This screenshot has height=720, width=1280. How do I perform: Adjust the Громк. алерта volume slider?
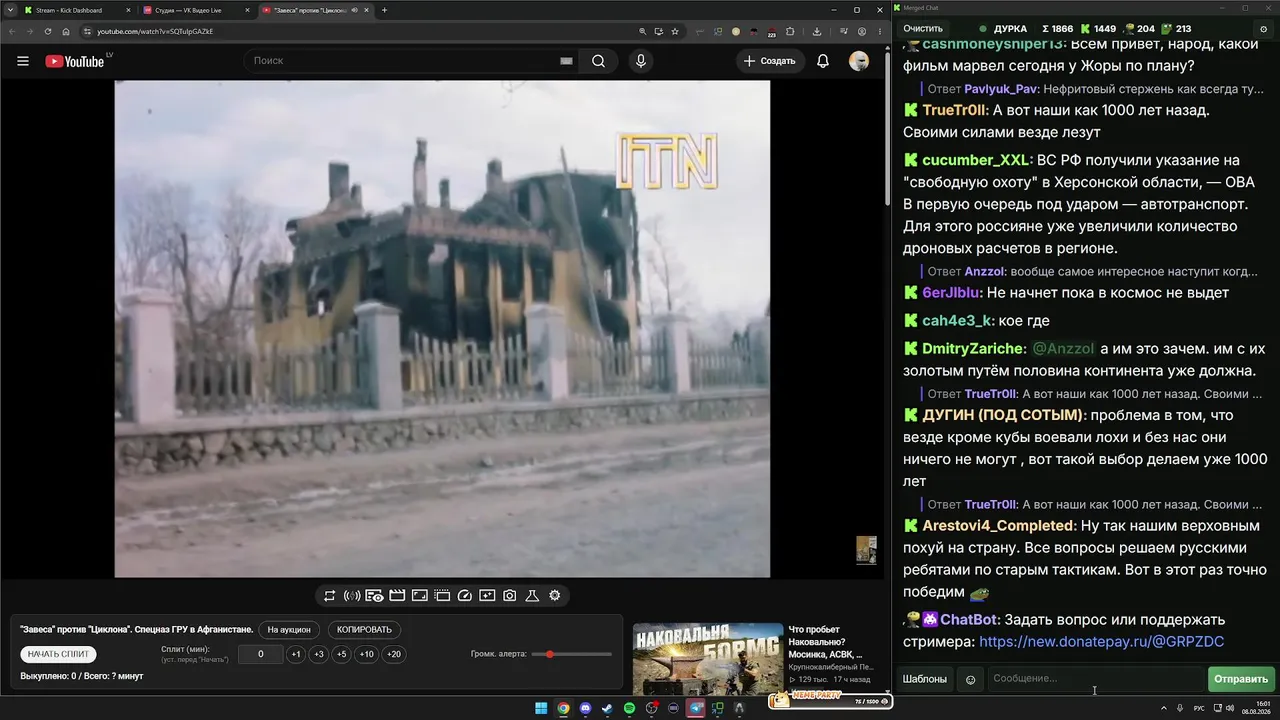(x=571, y=654)
